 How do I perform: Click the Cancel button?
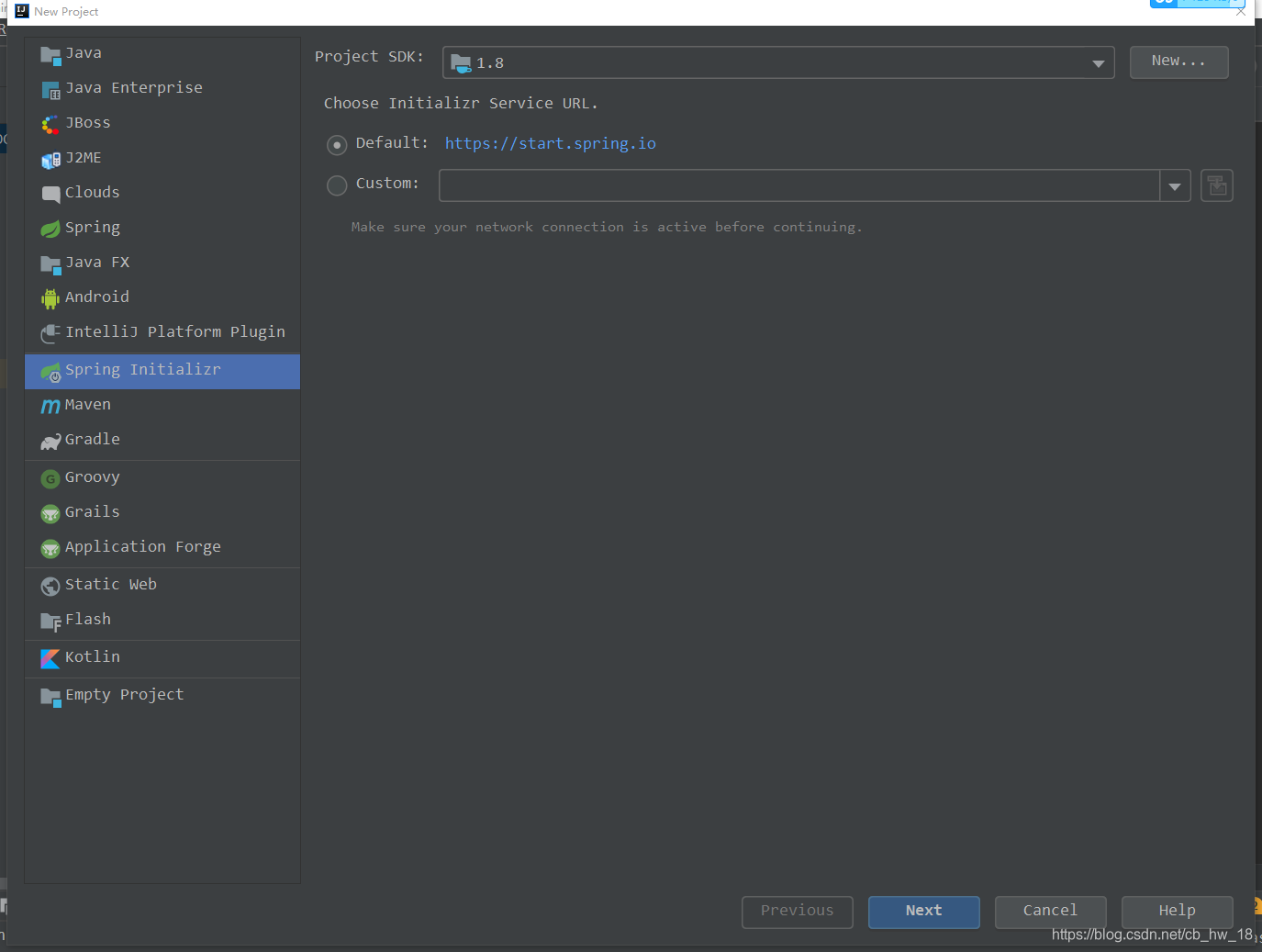coord(1050,912)
